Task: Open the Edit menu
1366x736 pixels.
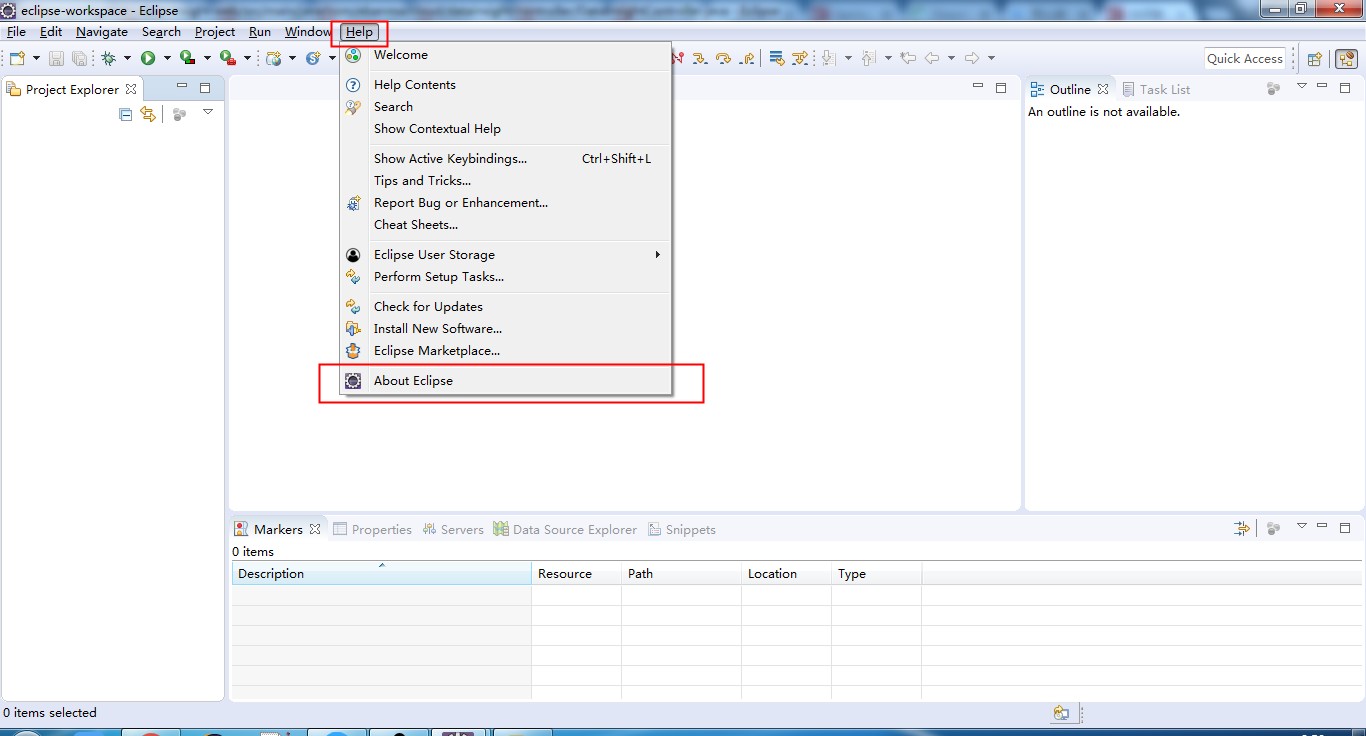Action: pyautogui.click(x=51, y=31)
